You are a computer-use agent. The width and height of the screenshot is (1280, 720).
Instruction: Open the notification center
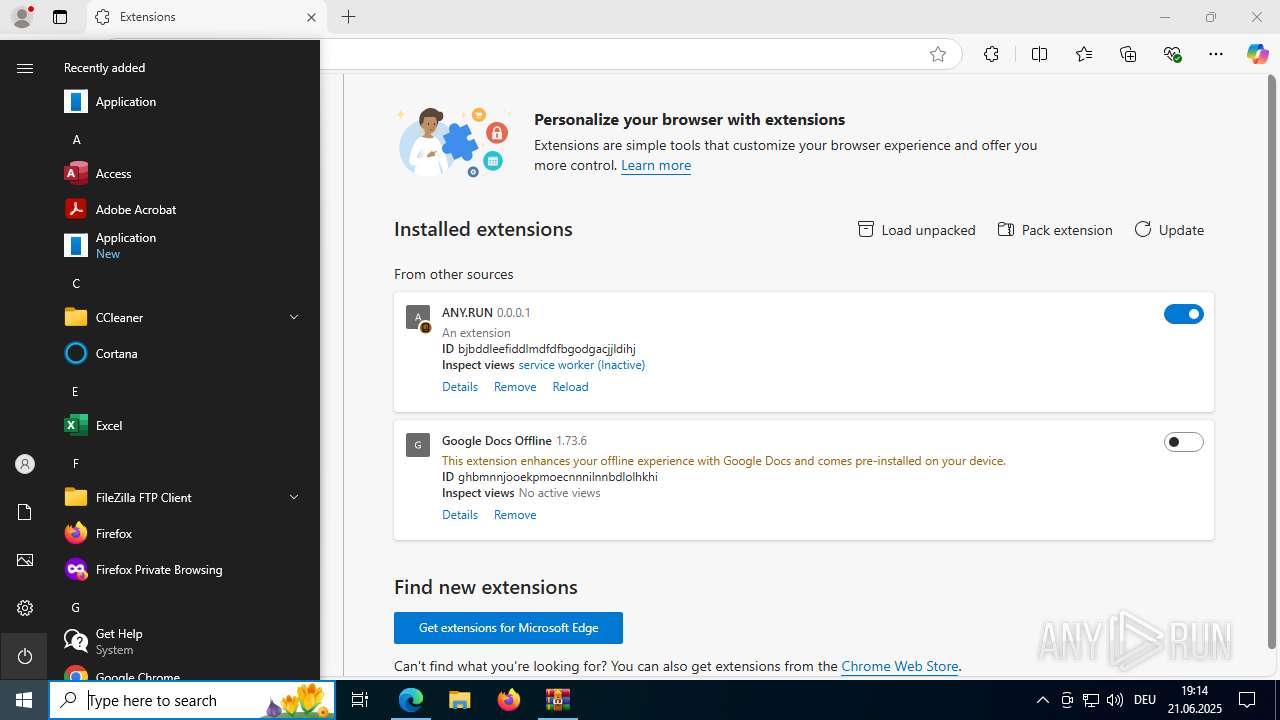pos(1247,700)
